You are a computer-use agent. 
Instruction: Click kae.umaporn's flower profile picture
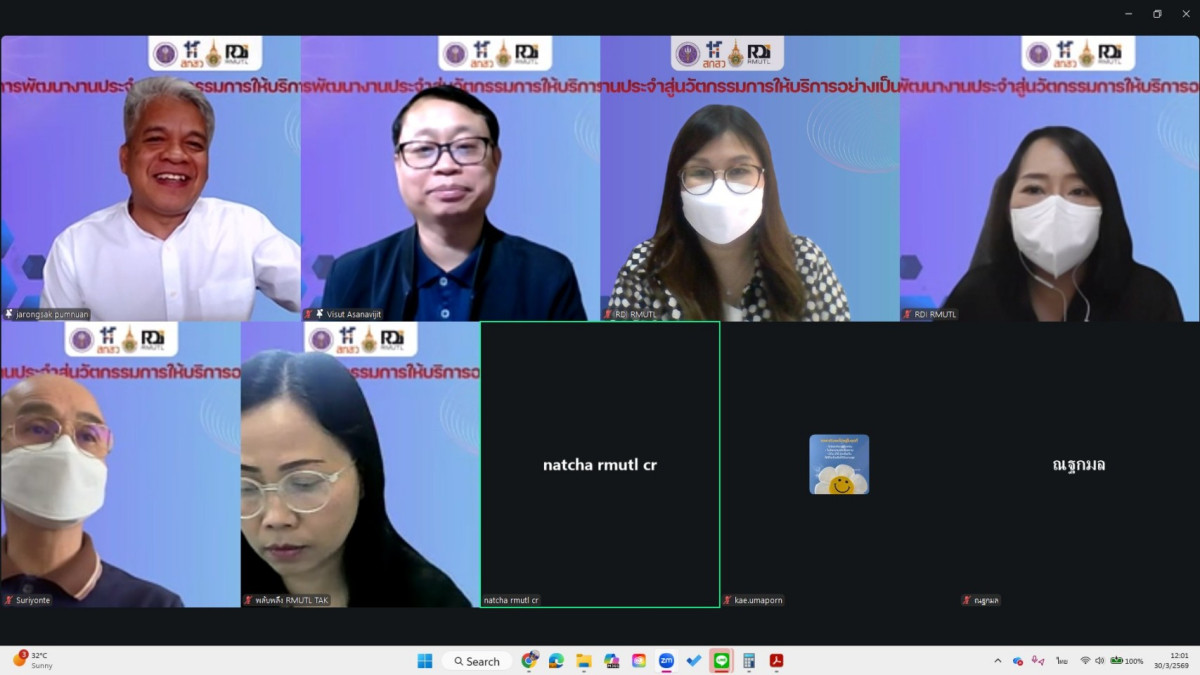[839, 464]
